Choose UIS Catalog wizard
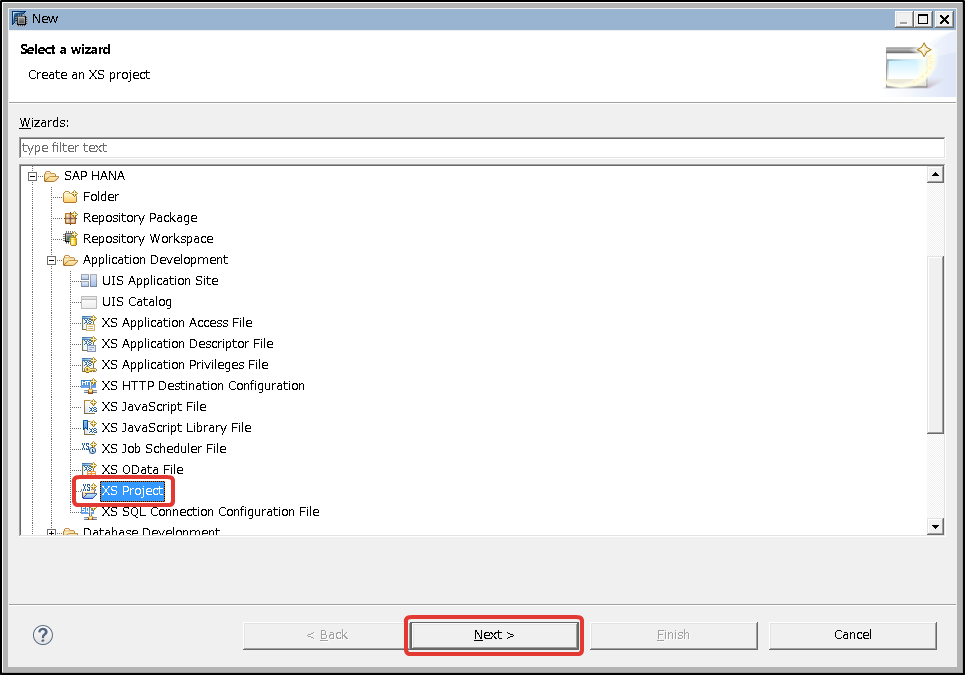This screenshot has width=965, height=675. pos(137,302)
